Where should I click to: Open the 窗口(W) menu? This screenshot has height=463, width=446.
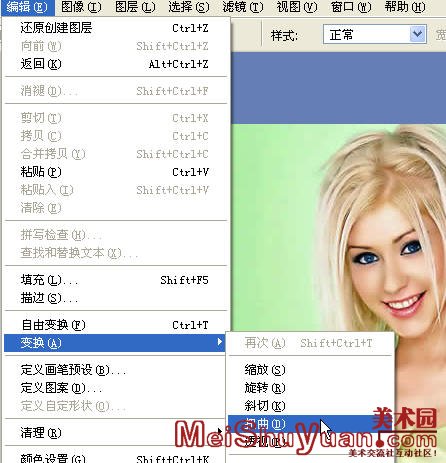point(351,7)
